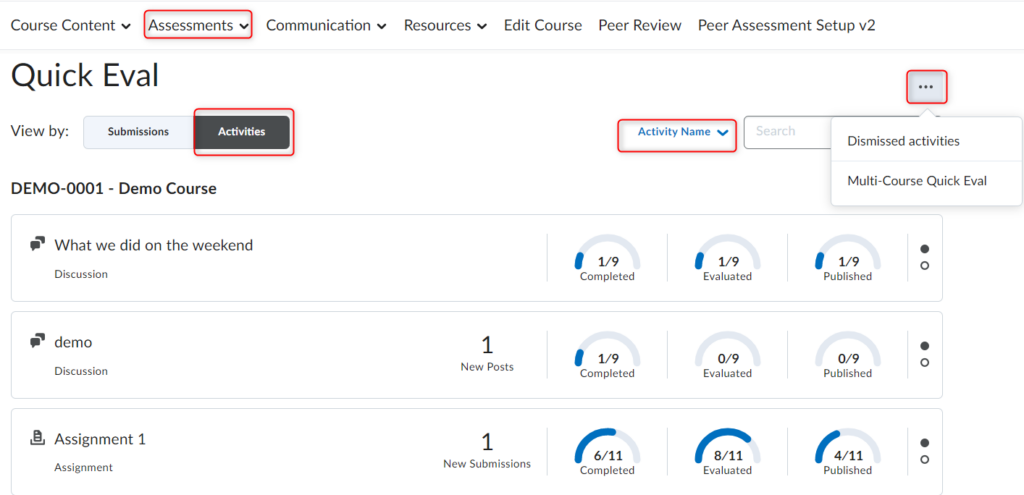Open the Peer Review link

pyautogui.click(x=639, y=25)
